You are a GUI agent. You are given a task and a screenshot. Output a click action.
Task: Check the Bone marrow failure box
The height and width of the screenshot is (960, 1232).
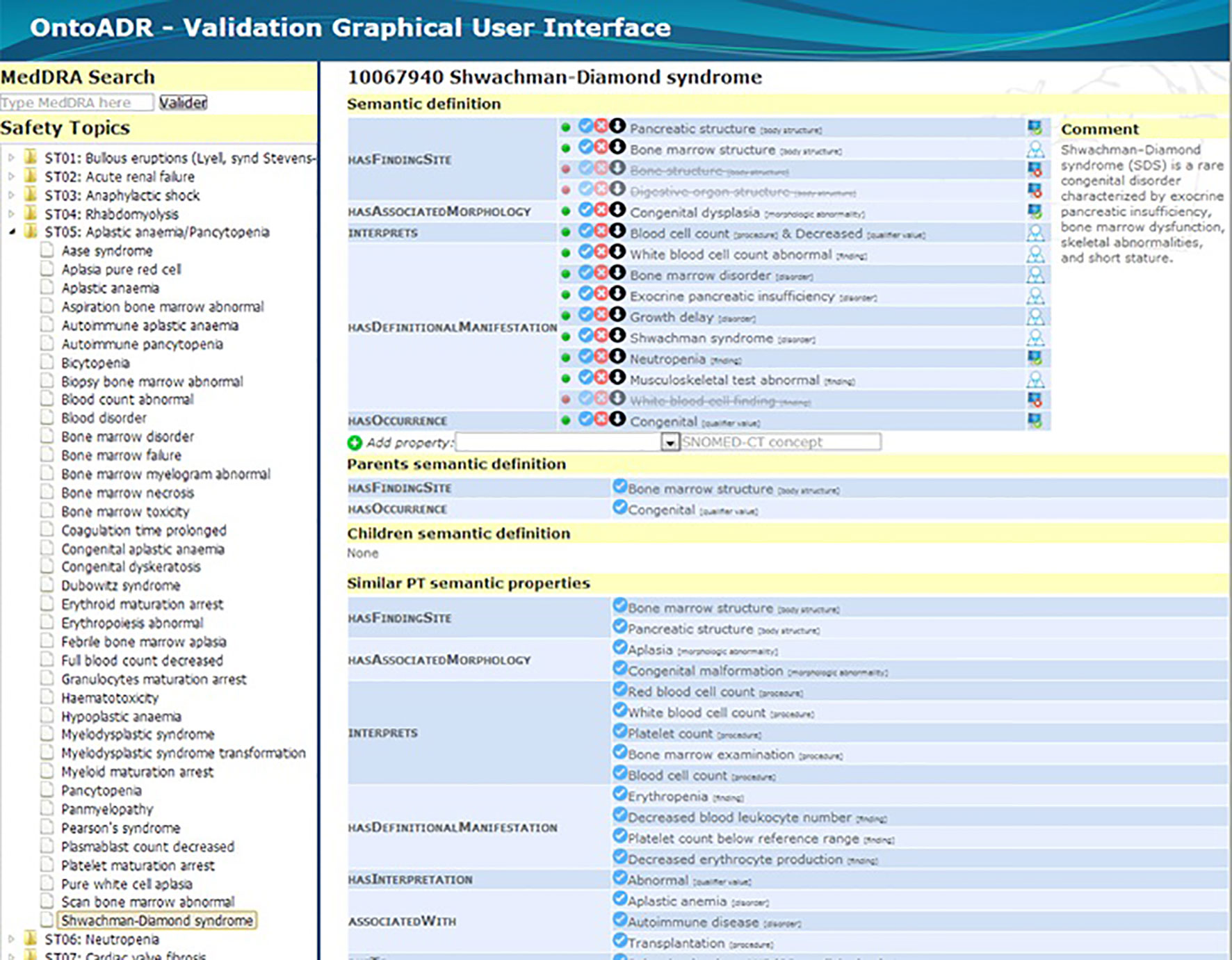47,455
